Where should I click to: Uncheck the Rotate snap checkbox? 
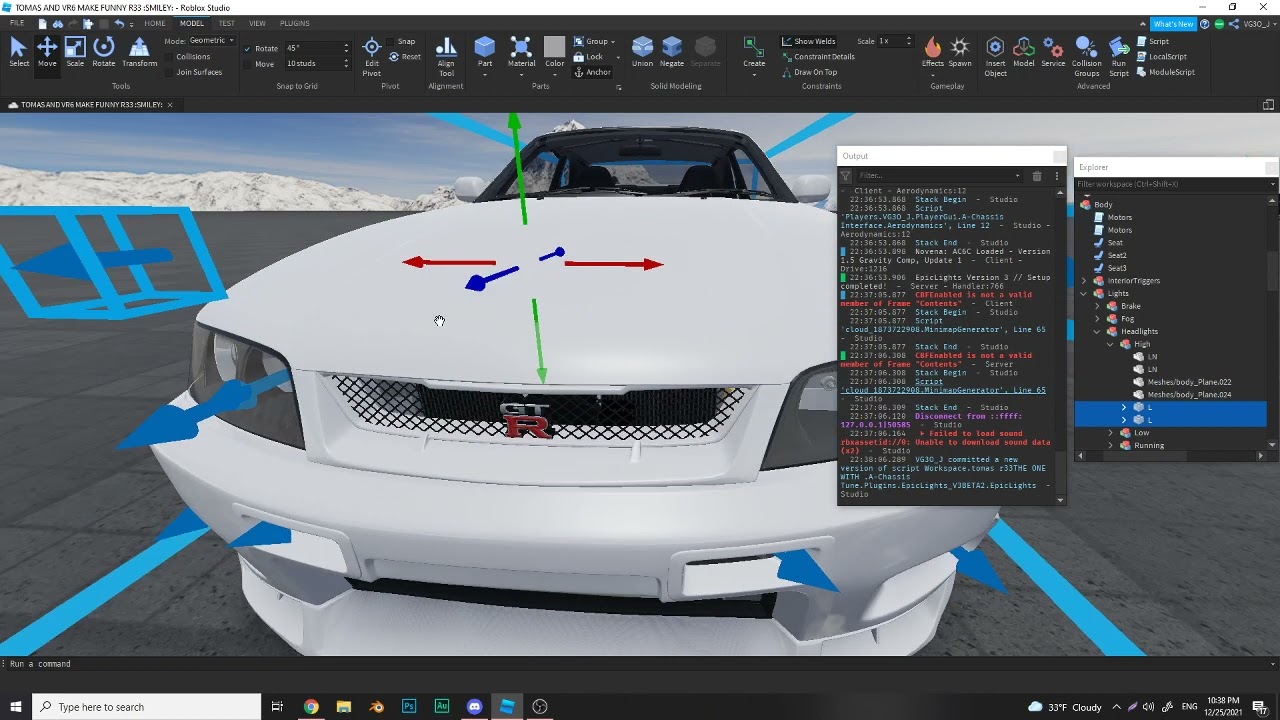point(248,48)
